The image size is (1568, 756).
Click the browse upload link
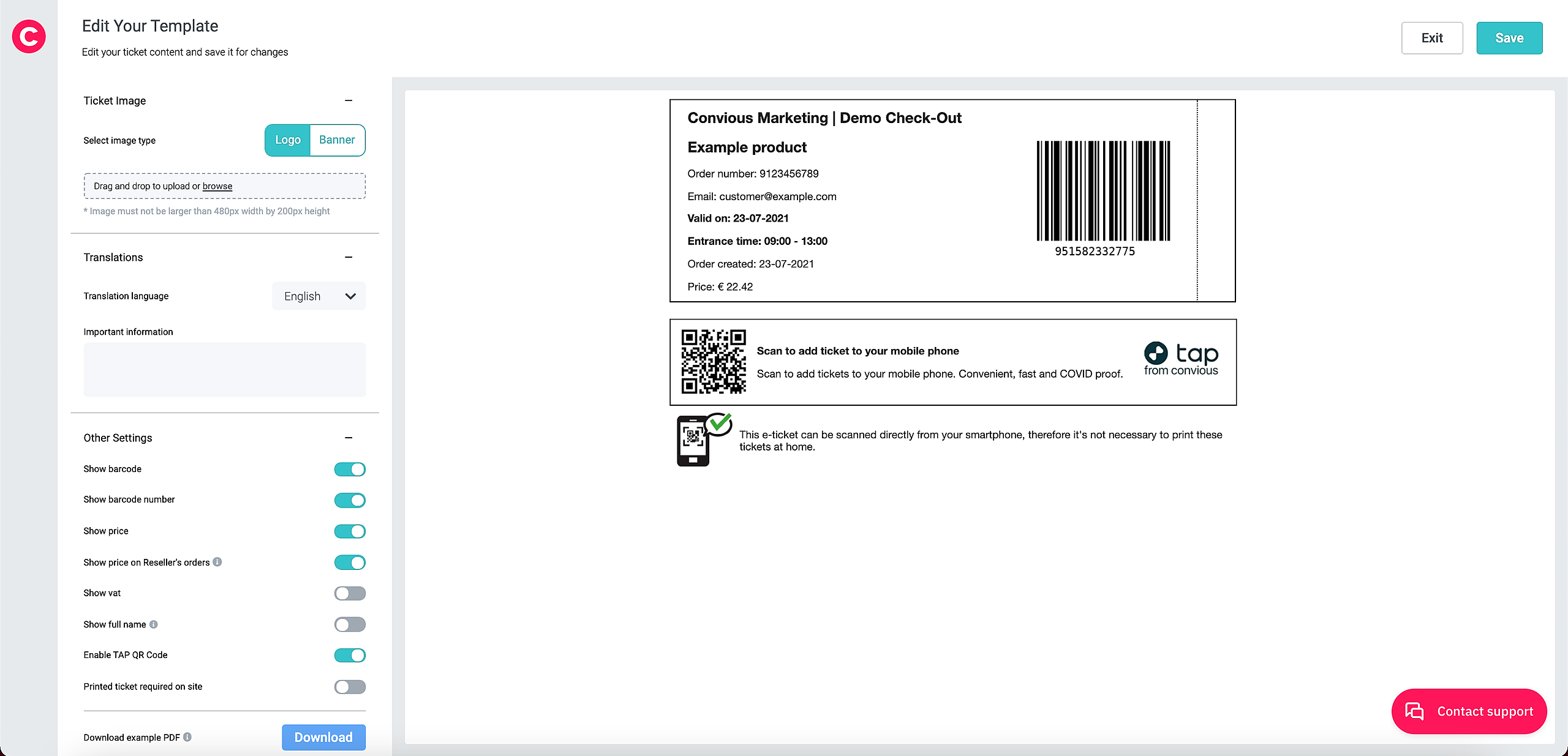point(217,186)
